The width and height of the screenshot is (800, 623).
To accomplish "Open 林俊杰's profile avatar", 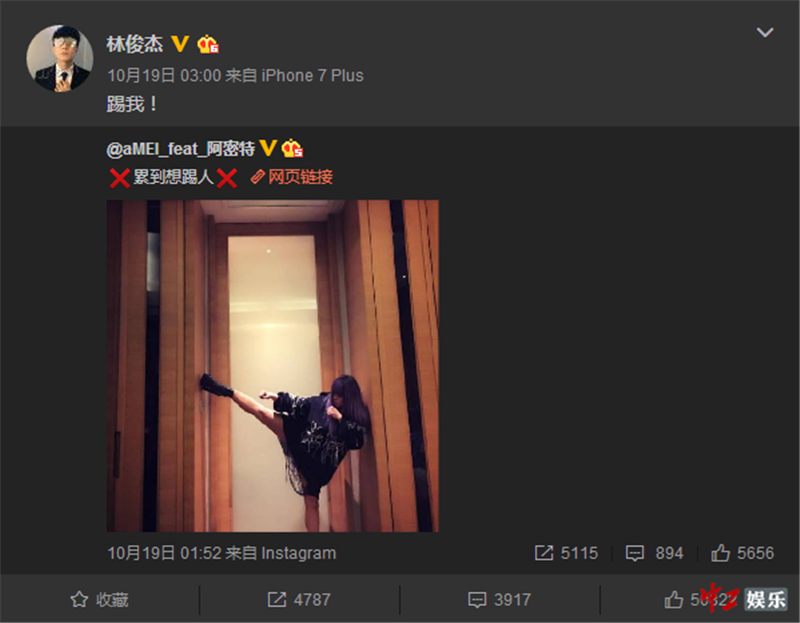I will (x=60, y=58).
